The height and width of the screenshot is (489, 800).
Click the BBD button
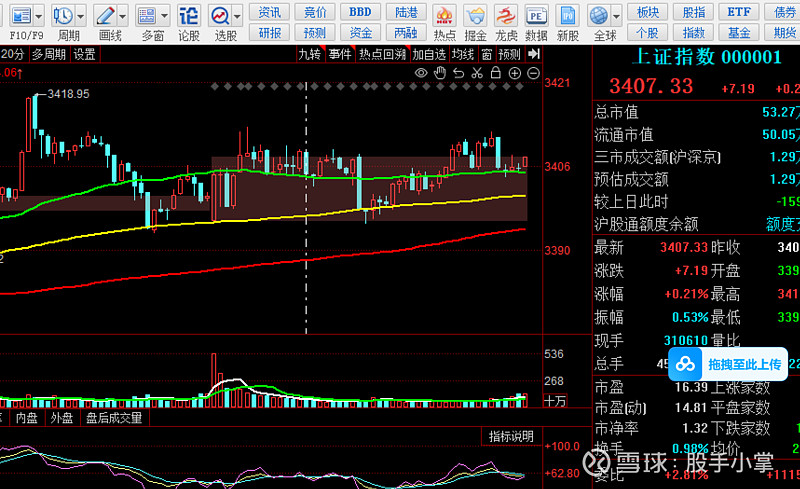tap(360, 12)
